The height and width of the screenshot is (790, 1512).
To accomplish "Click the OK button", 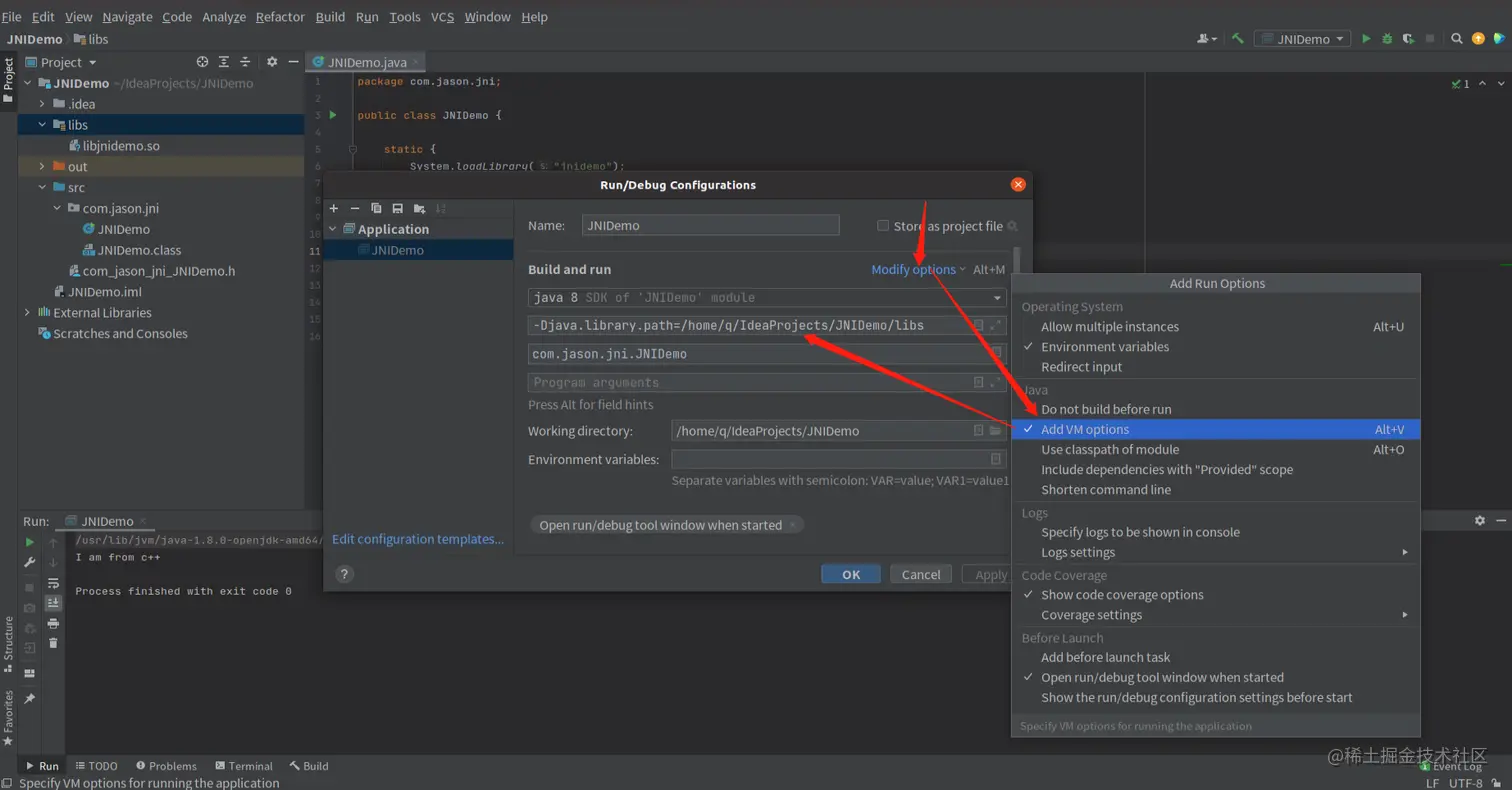I will coord(851,574).
